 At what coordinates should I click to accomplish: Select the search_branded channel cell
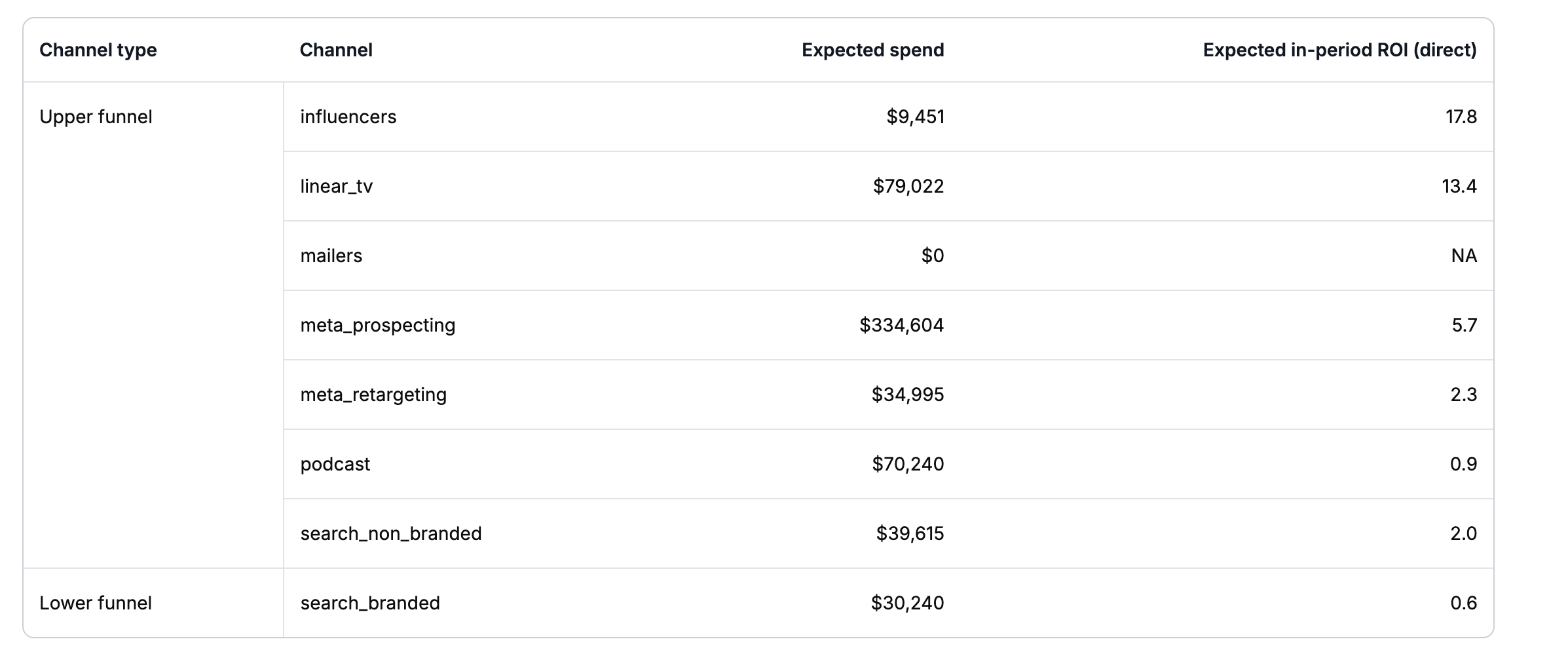[370, 603]
